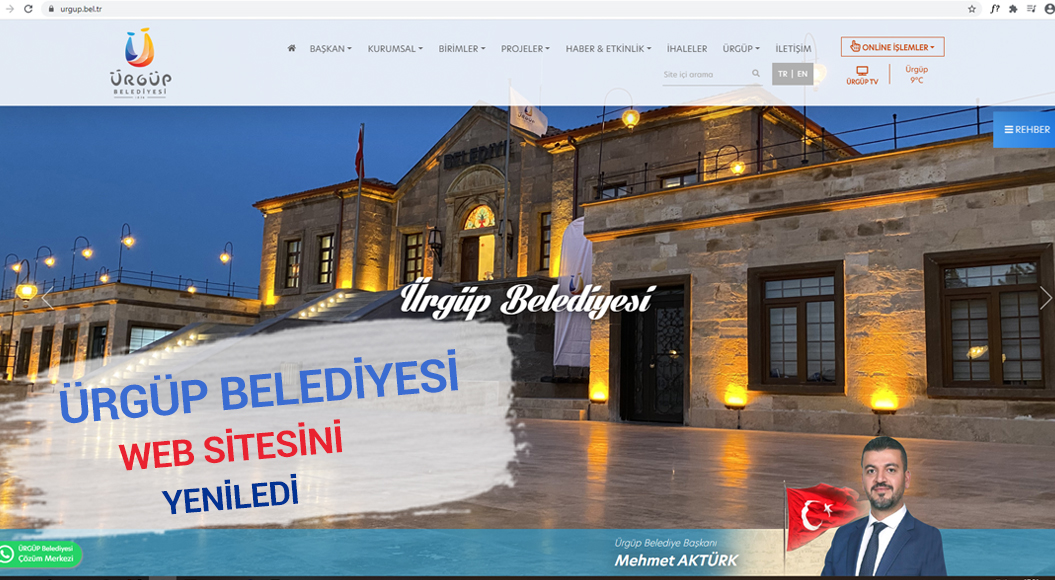Expand the KURUMSAL dropdown menu

395,49
